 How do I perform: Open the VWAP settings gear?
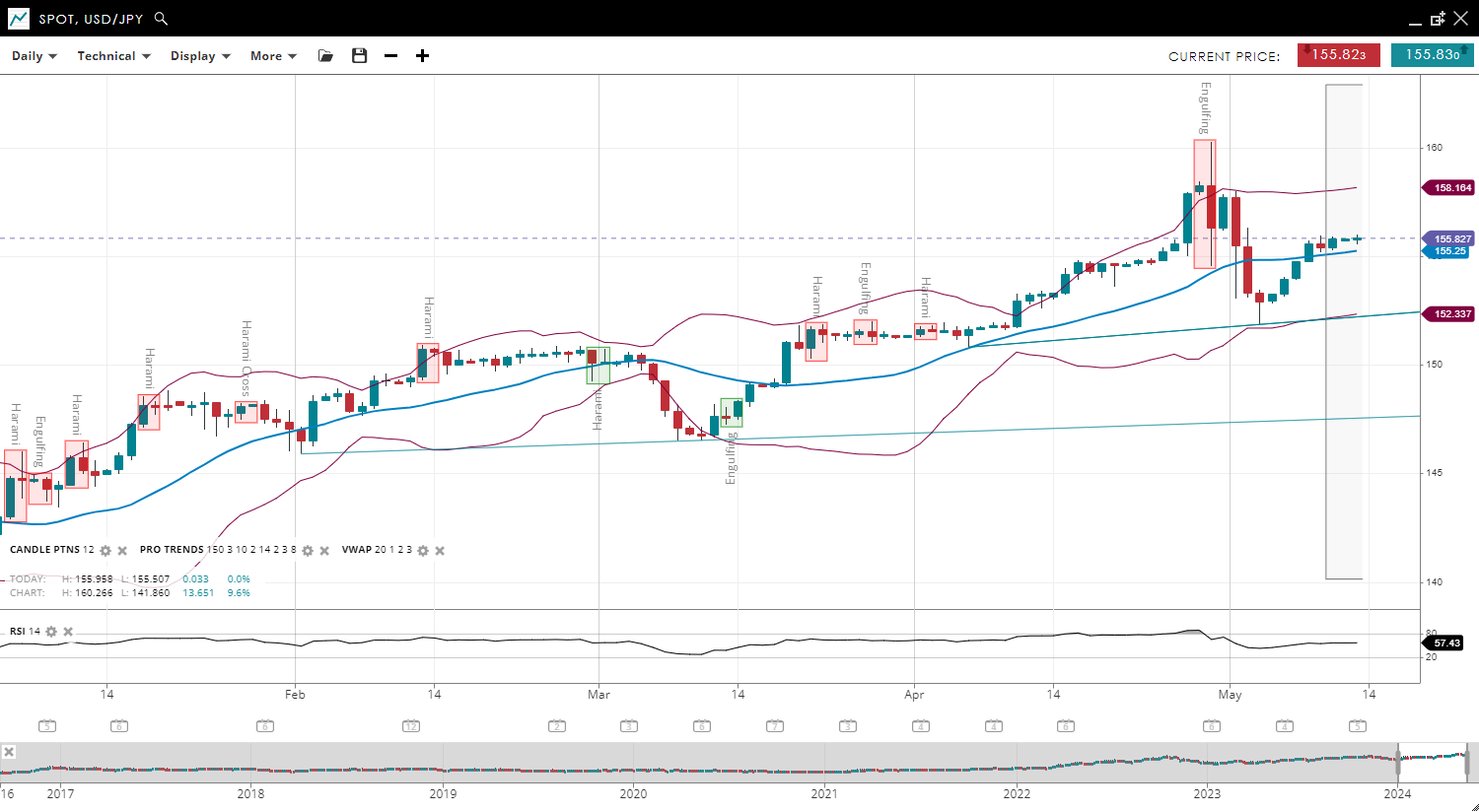[x=423, y=551]
